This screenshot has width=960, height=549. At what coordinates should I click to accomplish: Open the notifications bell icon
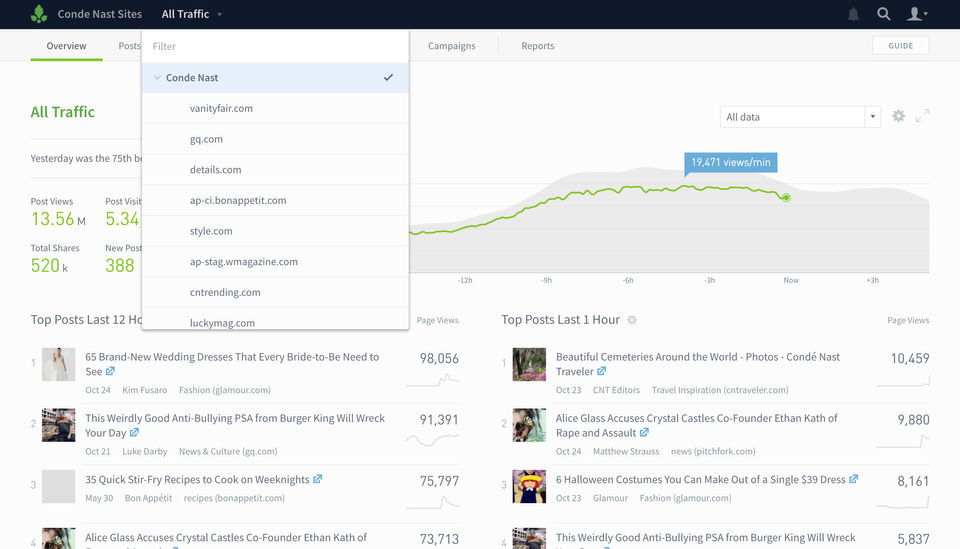[853, 14]
